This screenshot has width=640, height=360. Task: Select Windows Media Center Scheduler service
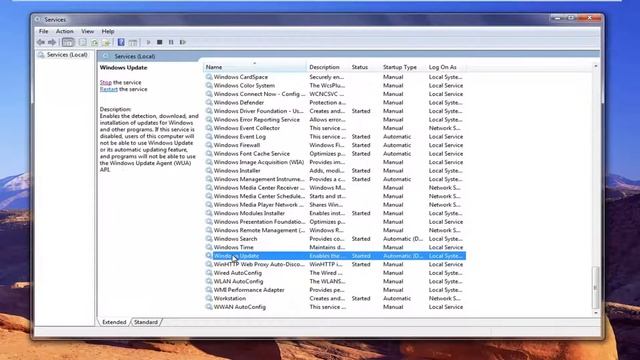335,196
